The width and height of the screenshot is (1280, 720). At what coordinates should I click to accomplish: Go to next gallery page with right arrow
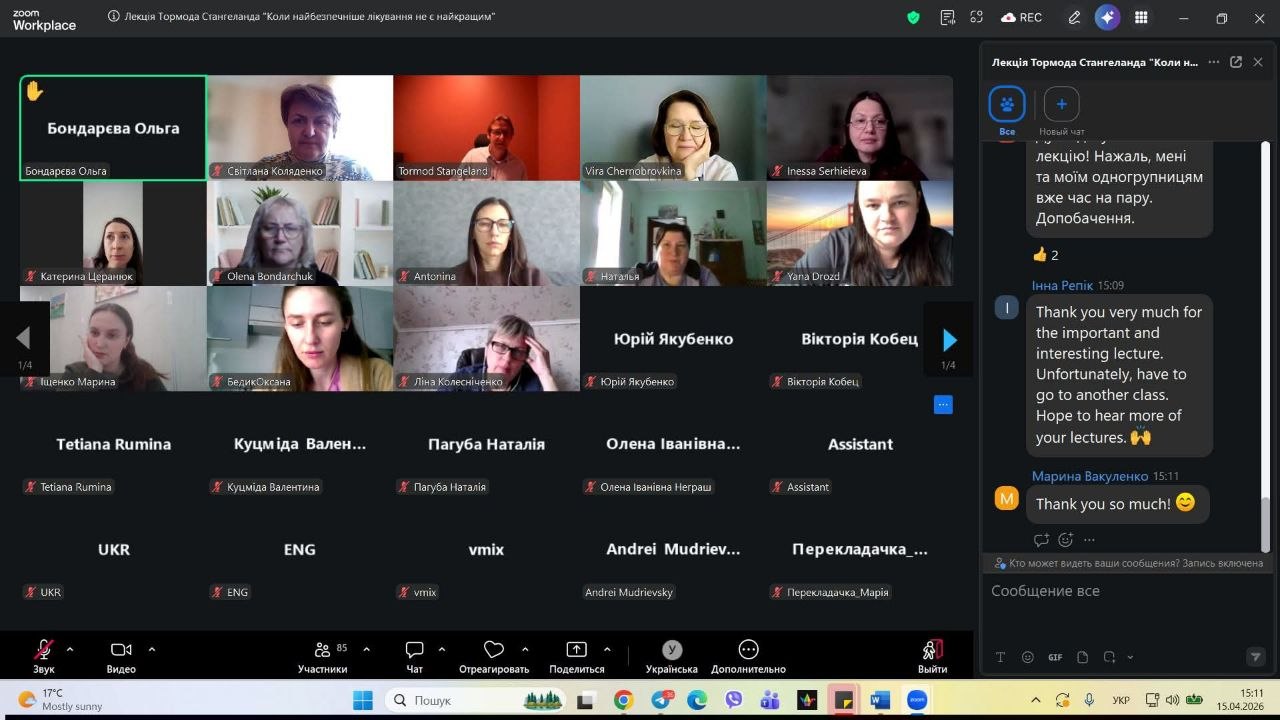949,340
